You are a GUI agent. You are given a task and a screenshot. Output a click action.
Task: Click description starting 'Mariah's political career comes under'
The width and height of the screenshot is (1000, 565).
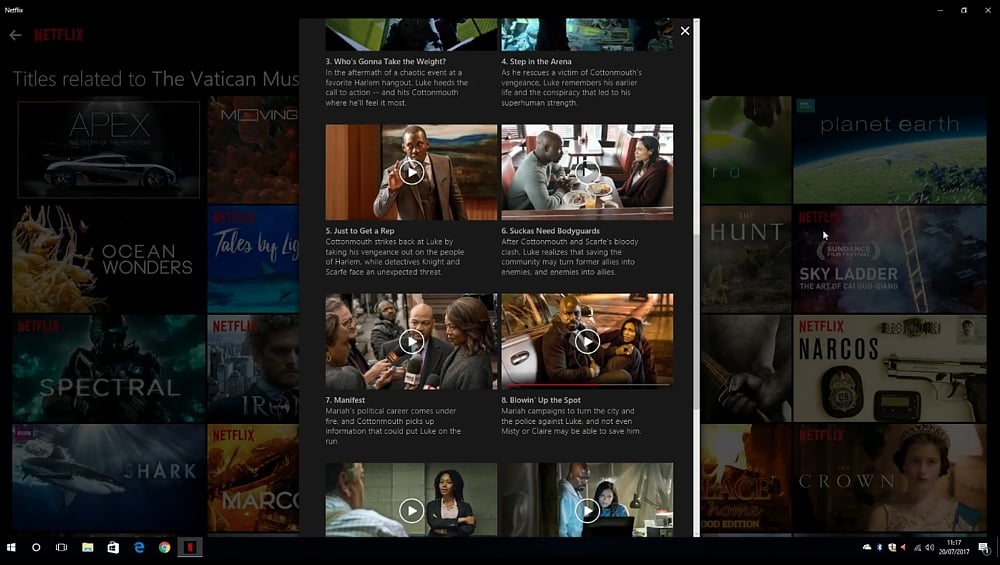point(393,426)
